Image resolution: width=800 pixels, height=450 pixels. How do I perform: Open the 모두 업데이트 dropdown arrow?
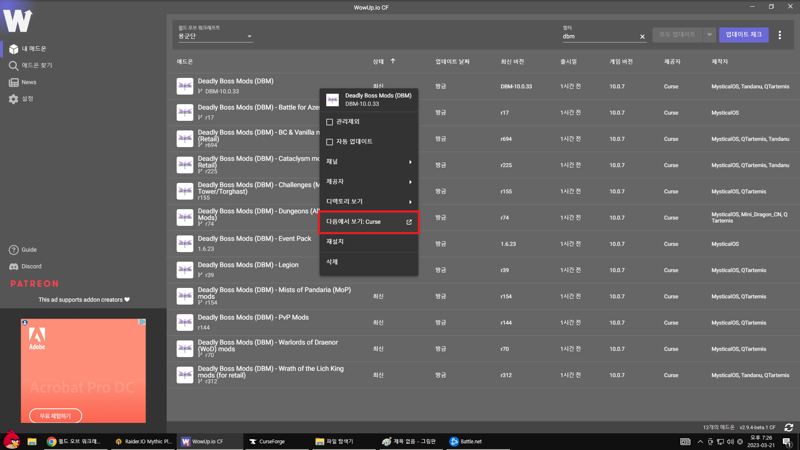coord(709,35)
